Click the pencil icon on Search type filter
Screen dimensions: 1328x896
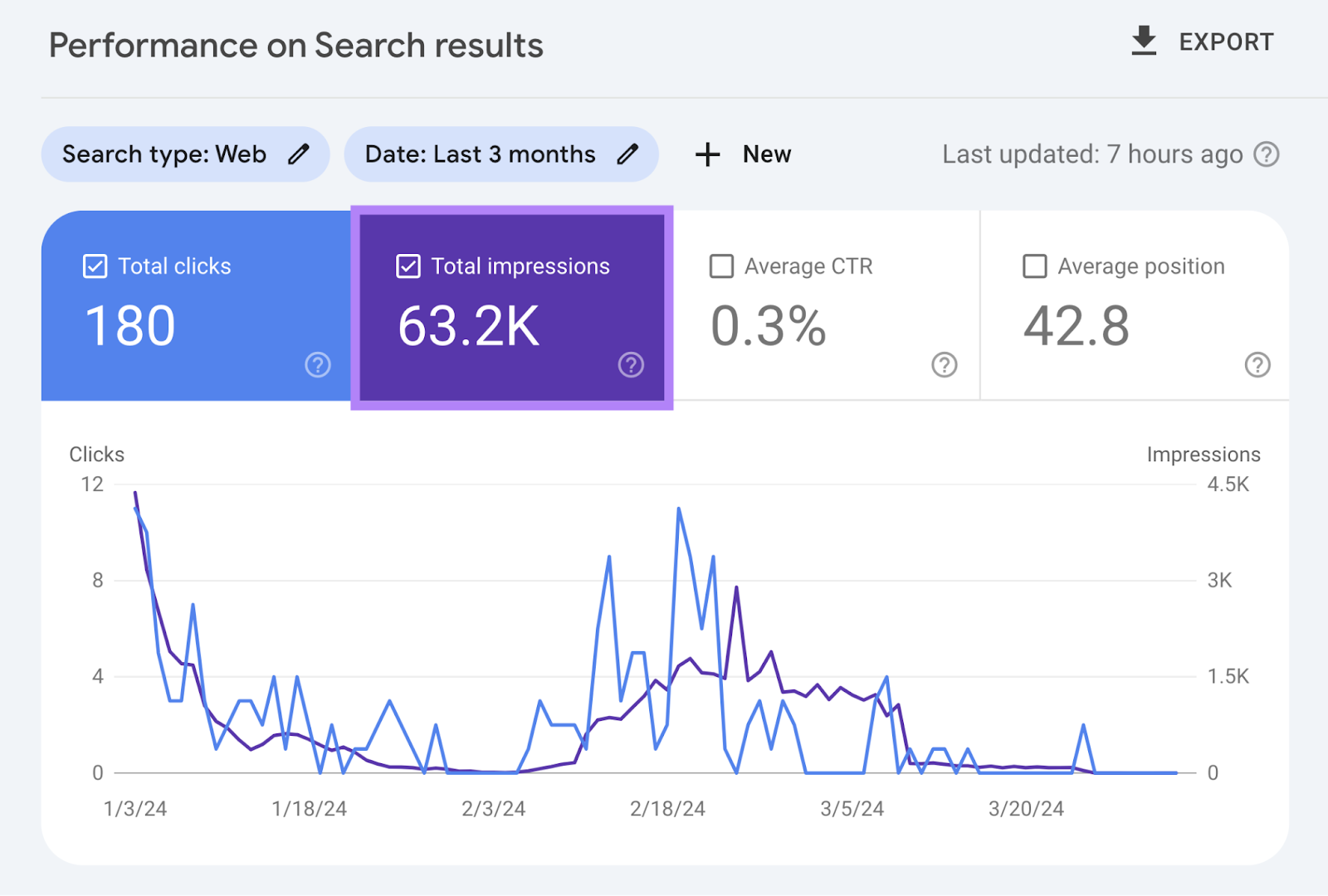coord(300,153)
